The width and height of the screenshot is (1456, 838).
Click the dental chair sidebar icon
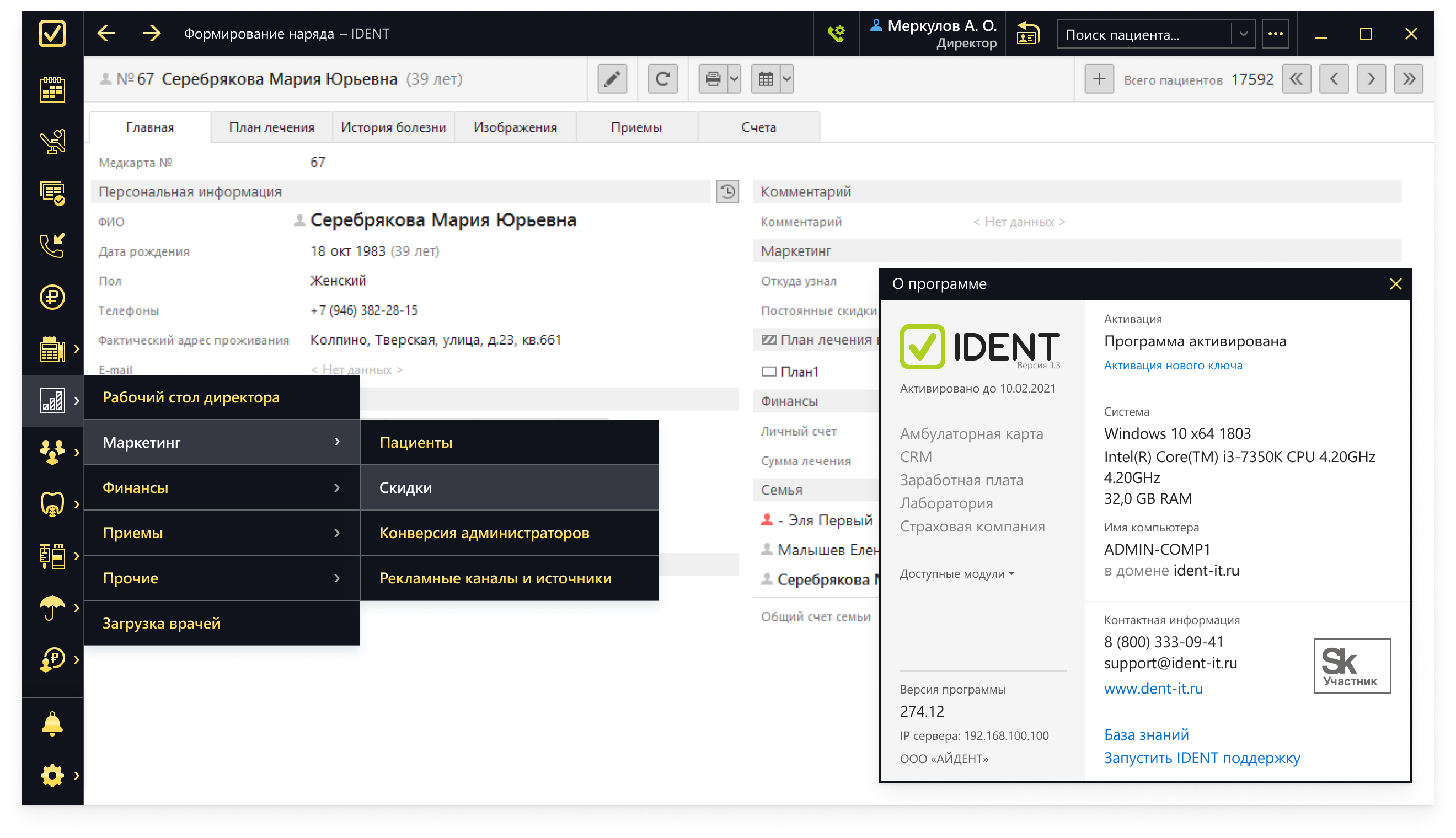tap(52, 142)
